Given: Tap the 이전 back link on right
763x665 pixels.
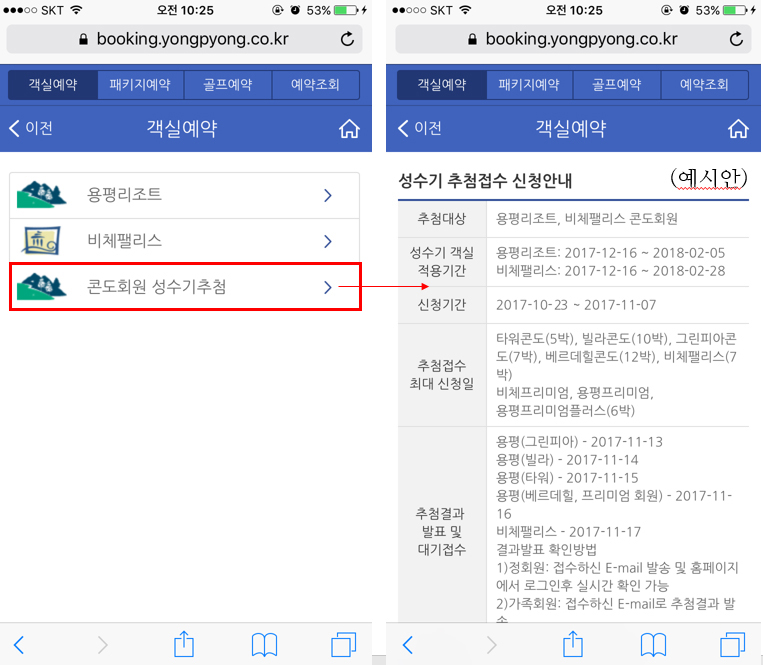Looking at the screenshot, I should coord(420,128).
